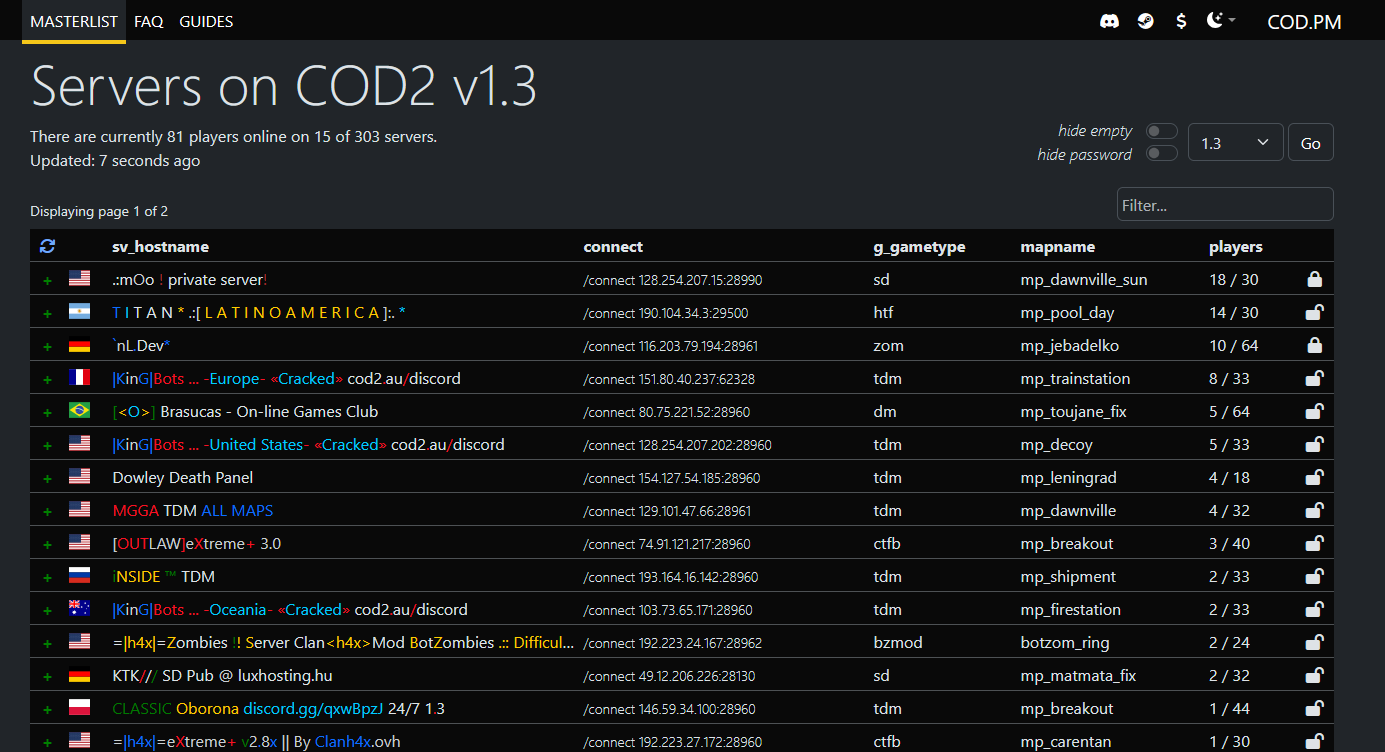Click the unlocked icon for Brasucas row

click(x=1315, y=412)
